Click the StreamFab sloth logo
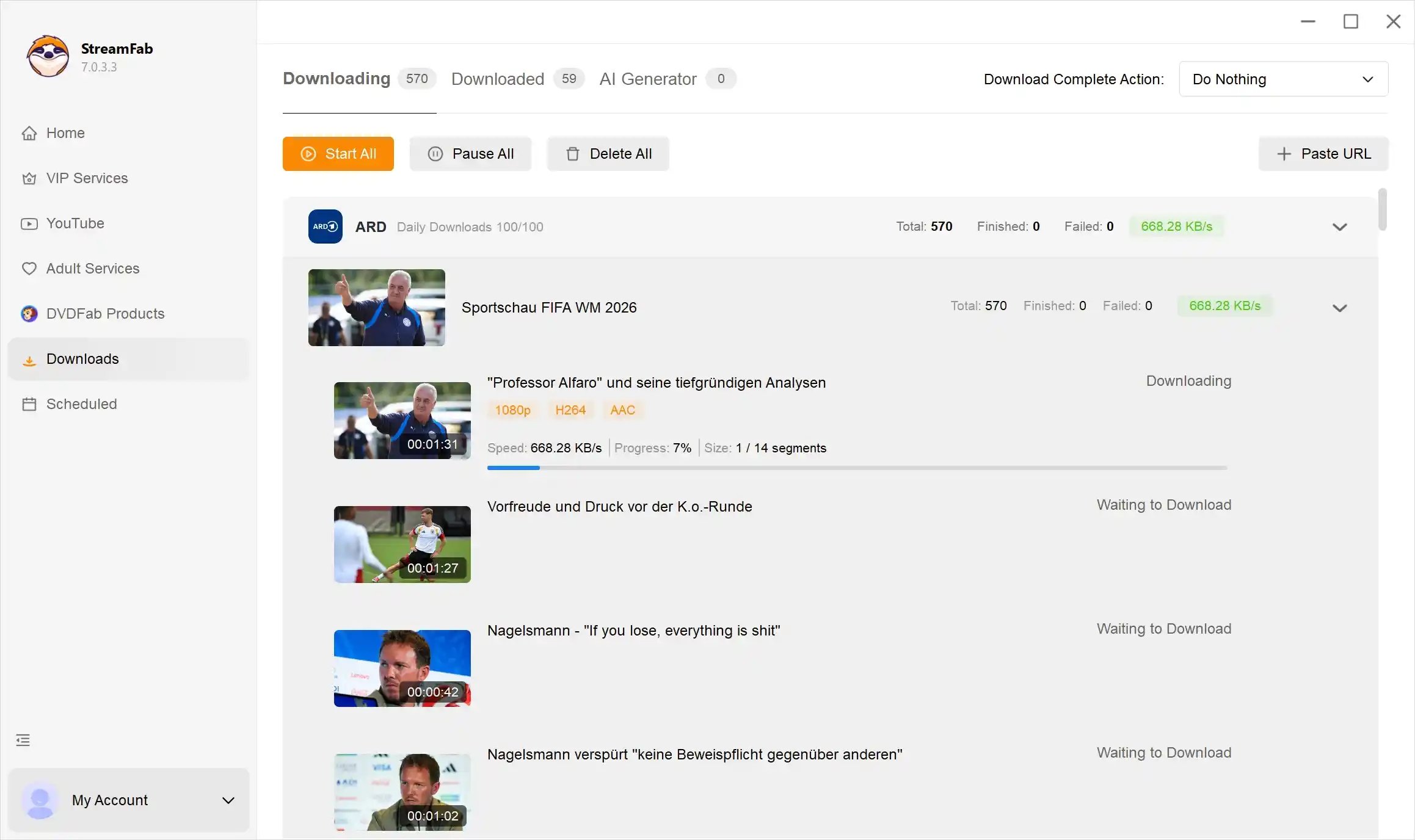 click(48, 56)
